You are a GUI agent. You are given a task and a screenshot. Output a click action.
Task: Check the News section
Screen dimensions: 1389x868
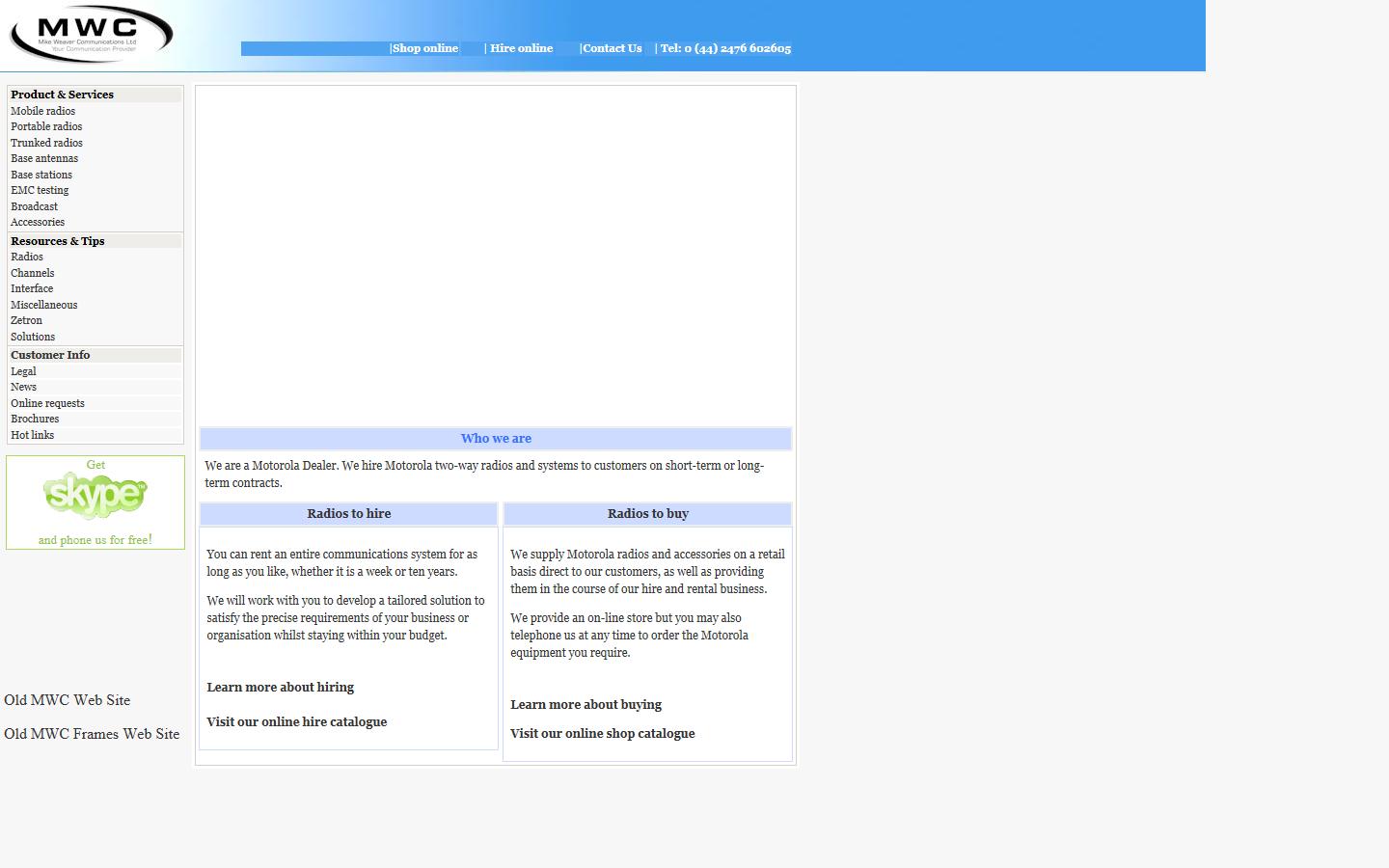click(x=23, y=387)
